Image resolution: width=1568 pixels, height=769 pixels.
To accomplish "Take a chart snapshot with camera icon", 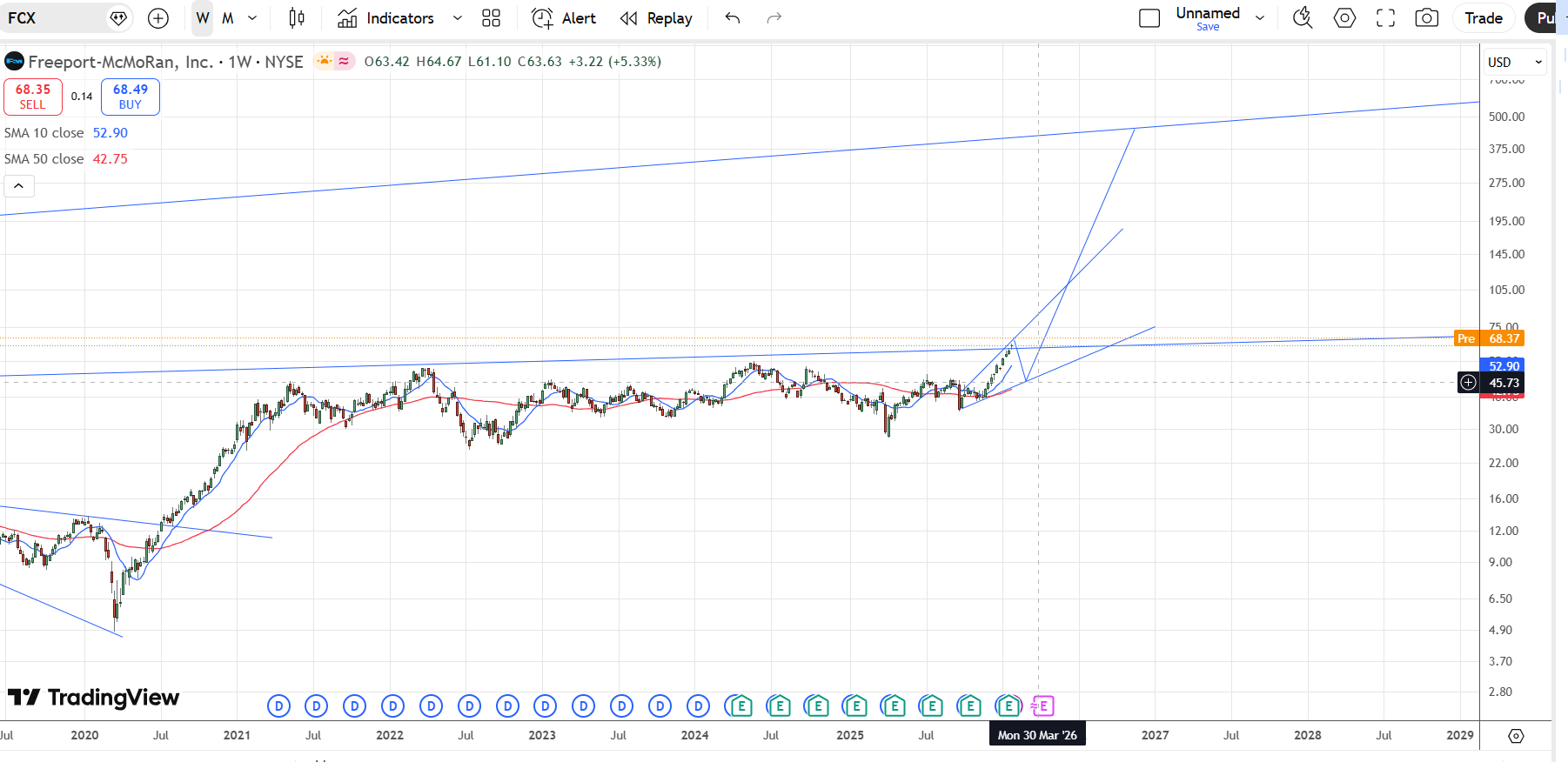I will click(x=1427, y=18).
